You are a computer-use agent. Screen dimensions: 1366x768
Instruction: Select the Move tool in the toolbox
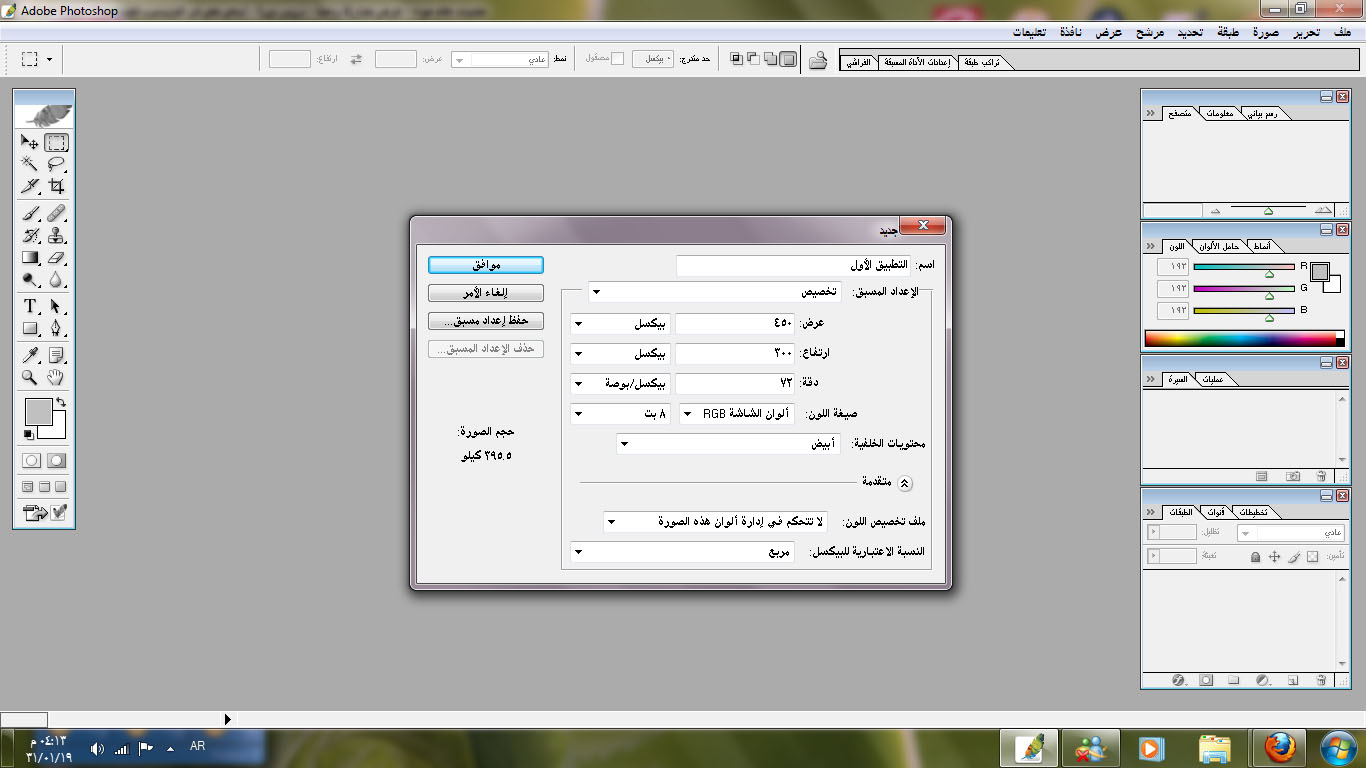pos(30,143)
